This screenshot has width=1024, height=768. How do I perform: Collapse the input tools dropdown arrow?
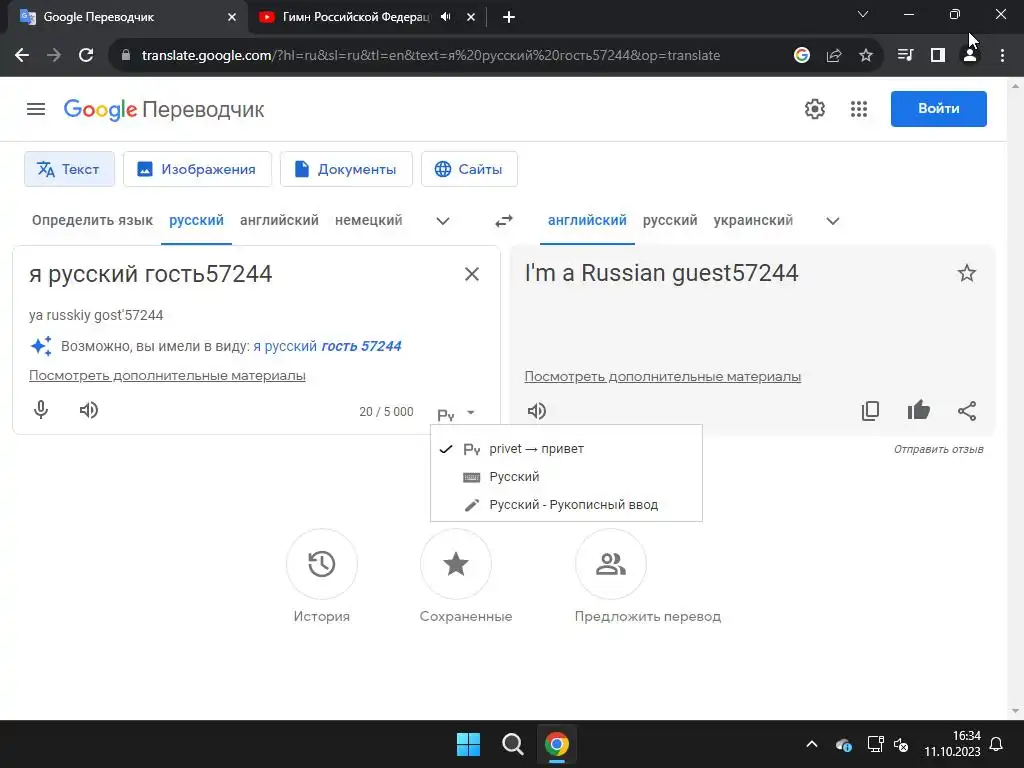tap(471, 413)
